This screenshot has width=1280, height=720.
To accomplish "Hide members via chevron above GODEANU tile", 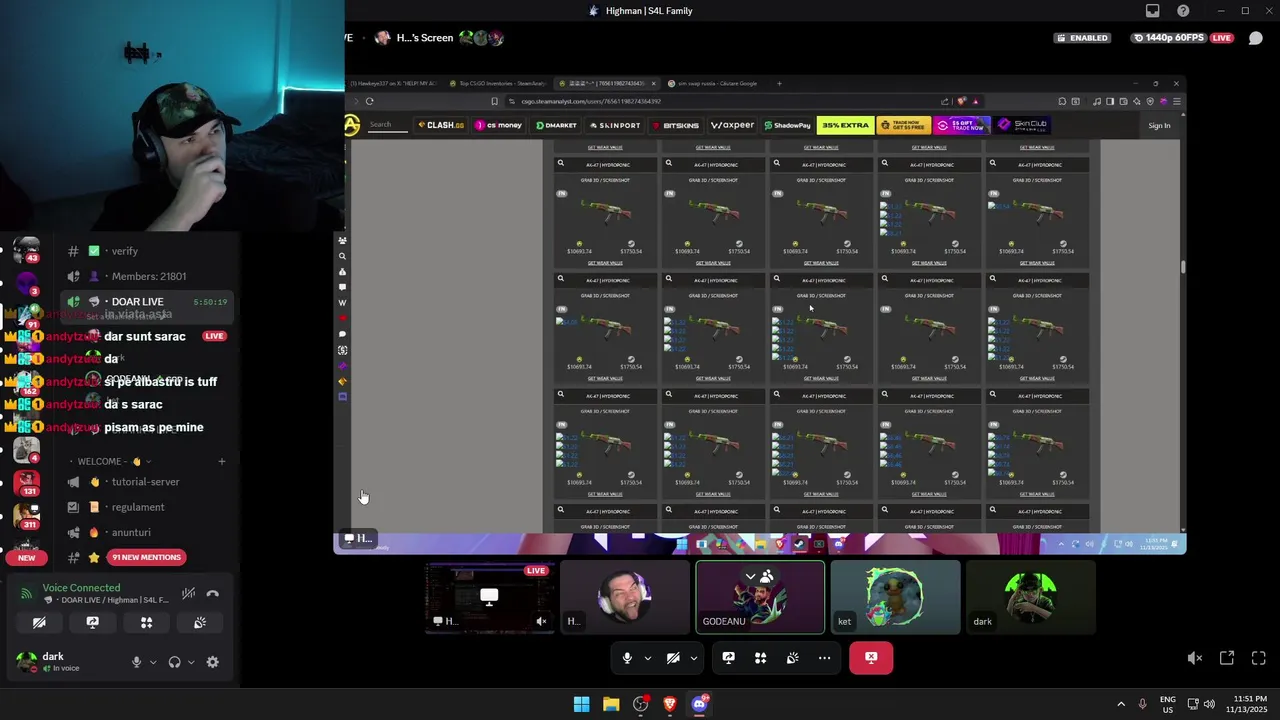I will coord(759,576).
